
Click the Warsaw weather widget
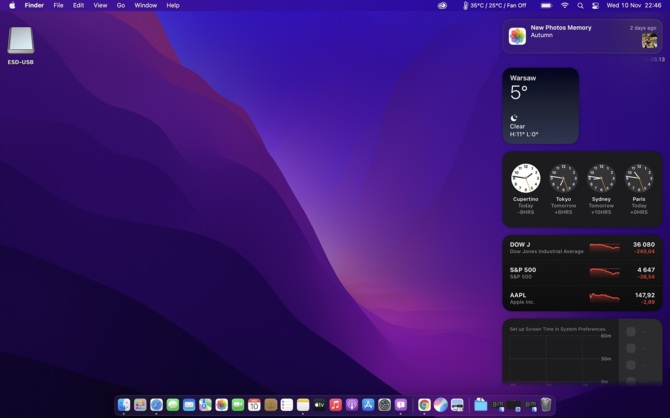coord(540,106)
